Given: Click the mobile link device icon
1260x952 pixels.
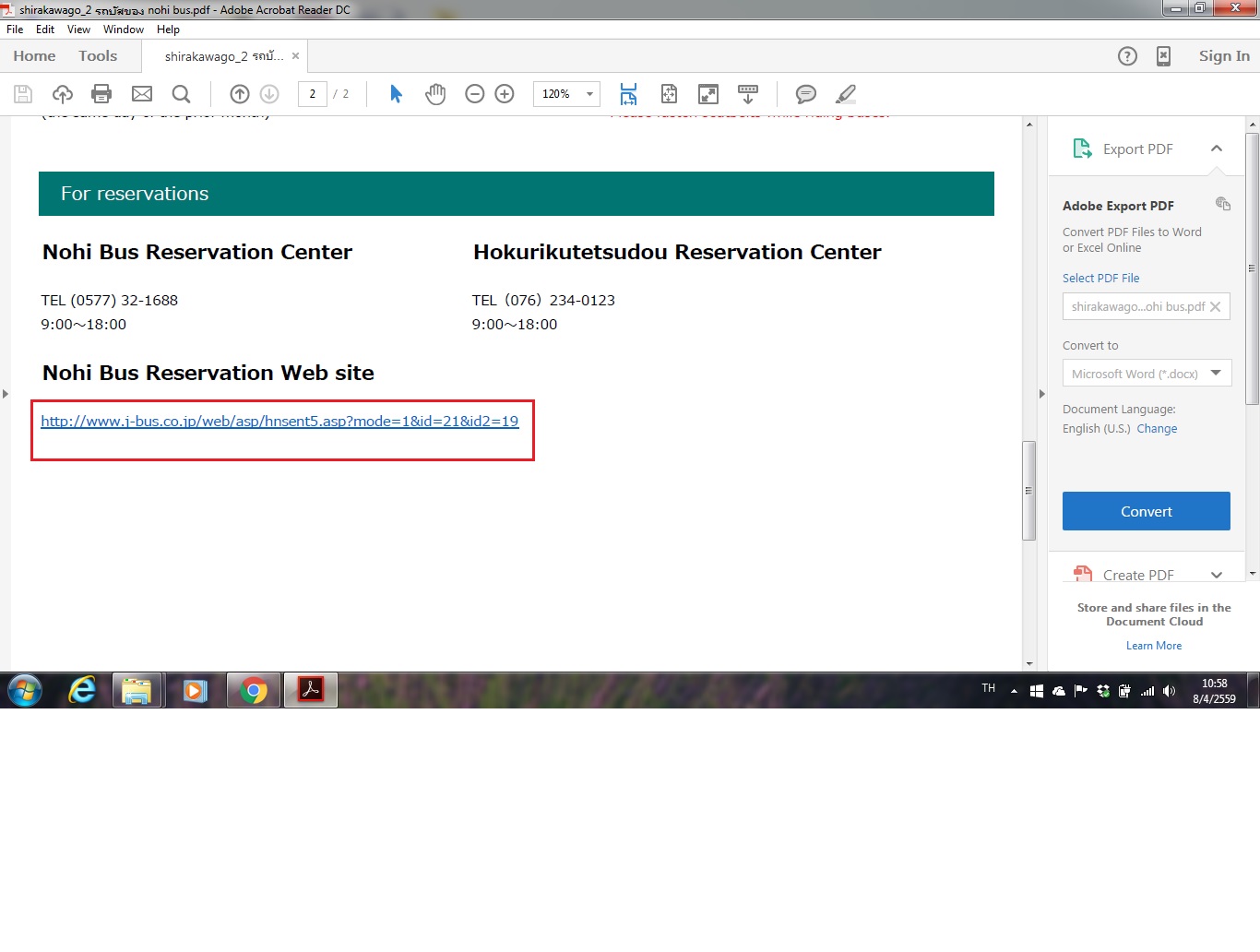Looking at the screenshot, I should (1164, 56).
